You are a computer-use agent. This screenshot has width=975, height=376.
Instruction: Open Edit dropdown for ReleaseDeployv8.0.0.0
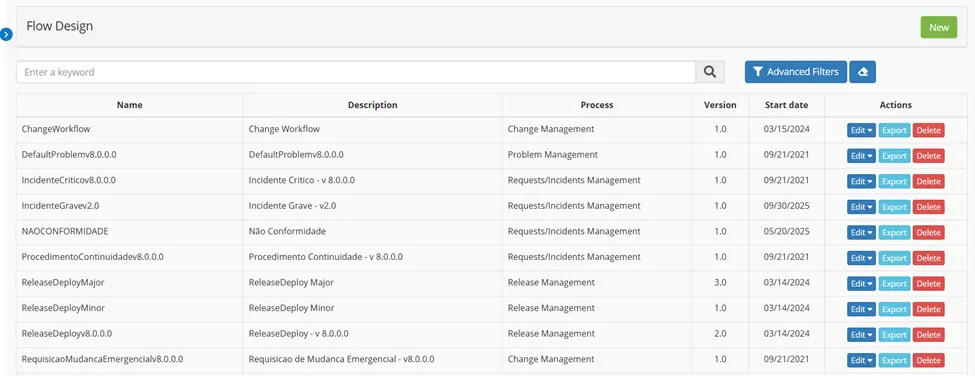861,334
